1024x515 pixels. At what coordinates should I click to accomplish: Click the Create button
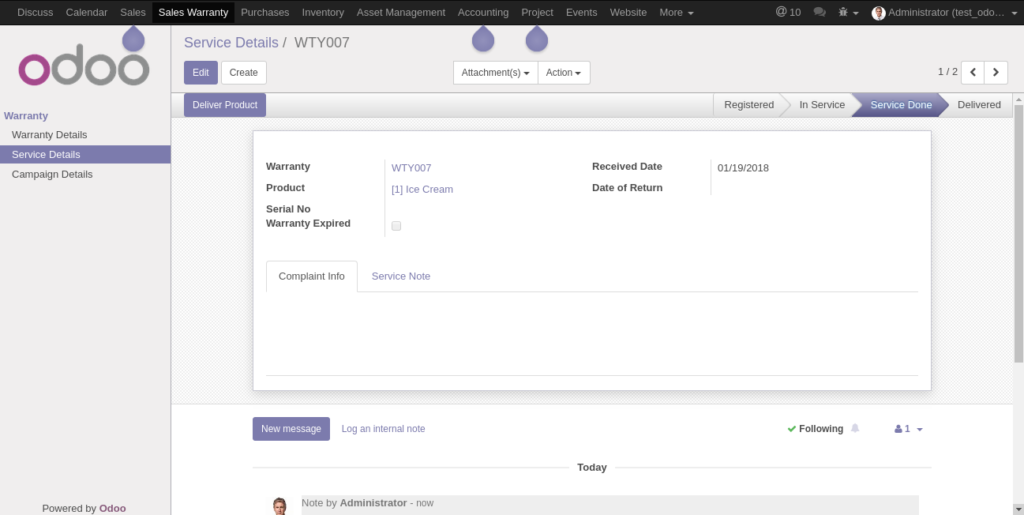click(244, 72)
